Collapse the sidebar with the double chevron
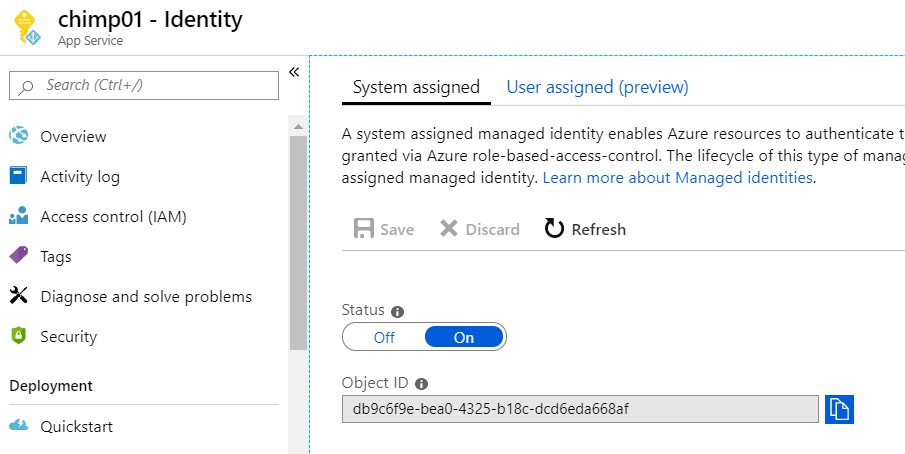905x454 pixels. [294, 72]
